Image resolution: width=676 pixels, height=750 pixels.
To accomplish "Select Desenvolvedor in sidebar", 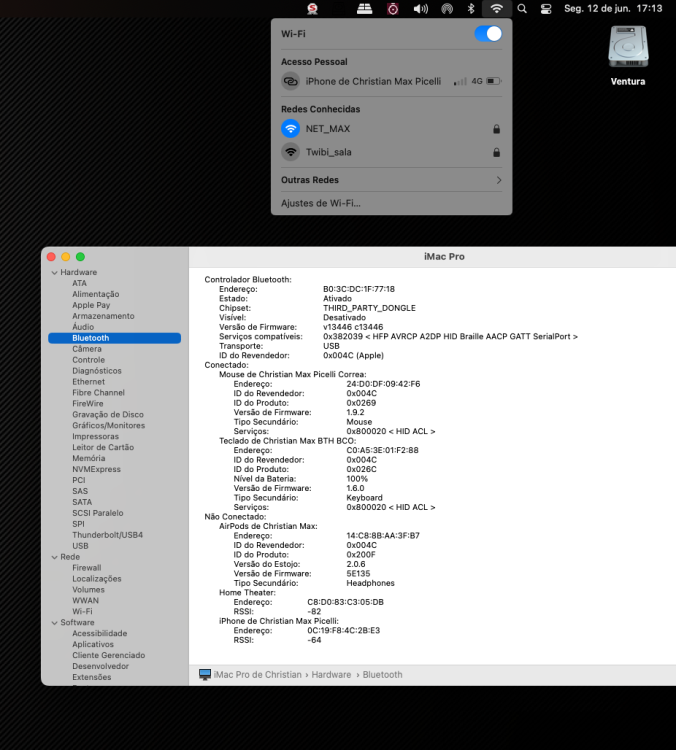I will (100, 666).
